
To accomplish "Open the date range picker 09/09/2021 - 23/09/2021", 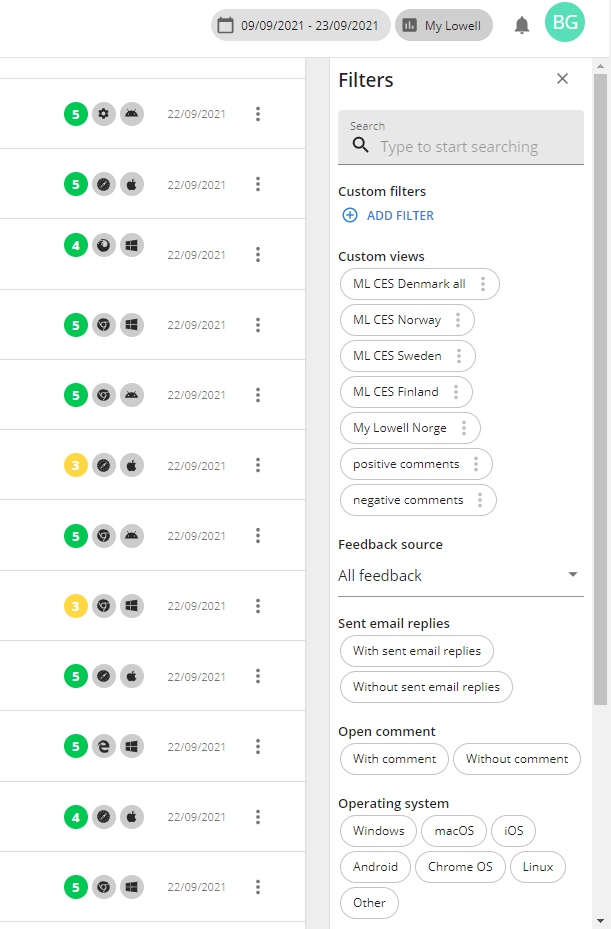I will (300, 26).
